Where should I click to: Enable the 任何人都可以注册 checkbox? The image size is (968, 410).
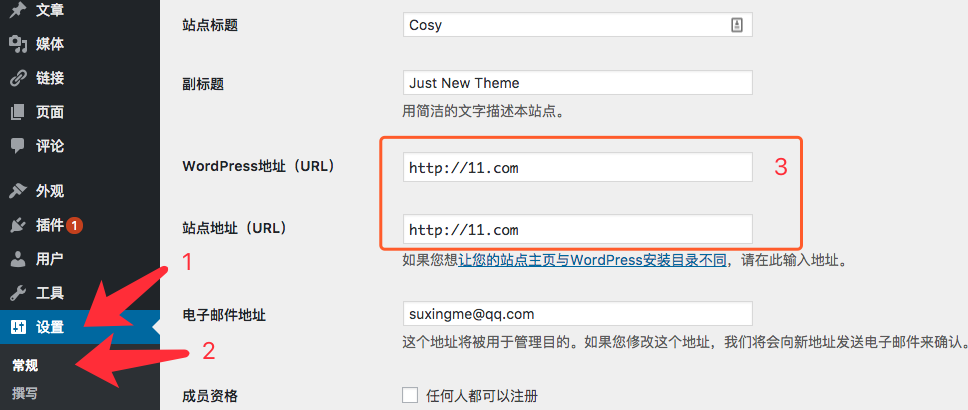[x=410, y=395]
